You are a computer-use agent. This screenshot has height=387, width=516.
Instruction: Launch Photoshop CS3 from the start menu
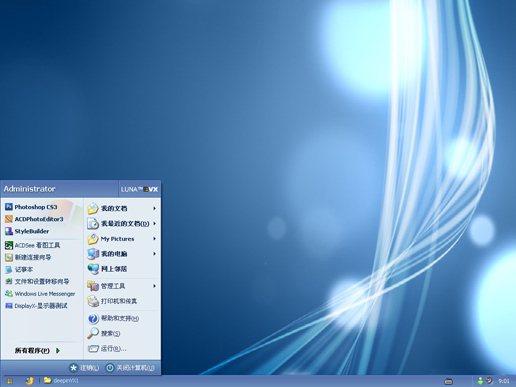tap(31, 207)
